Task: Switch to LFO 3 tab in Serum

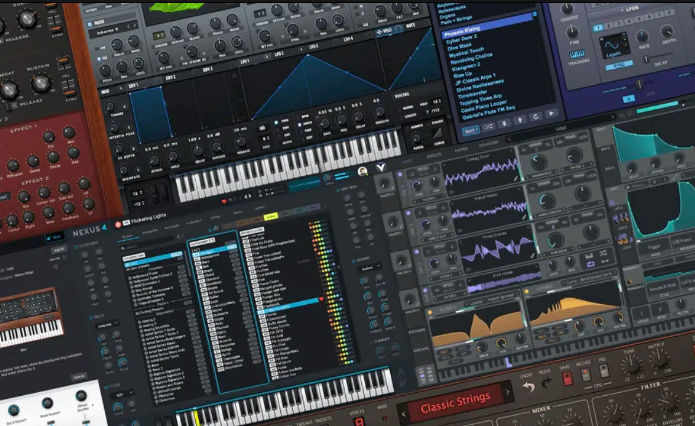Action: coord(313,46)
